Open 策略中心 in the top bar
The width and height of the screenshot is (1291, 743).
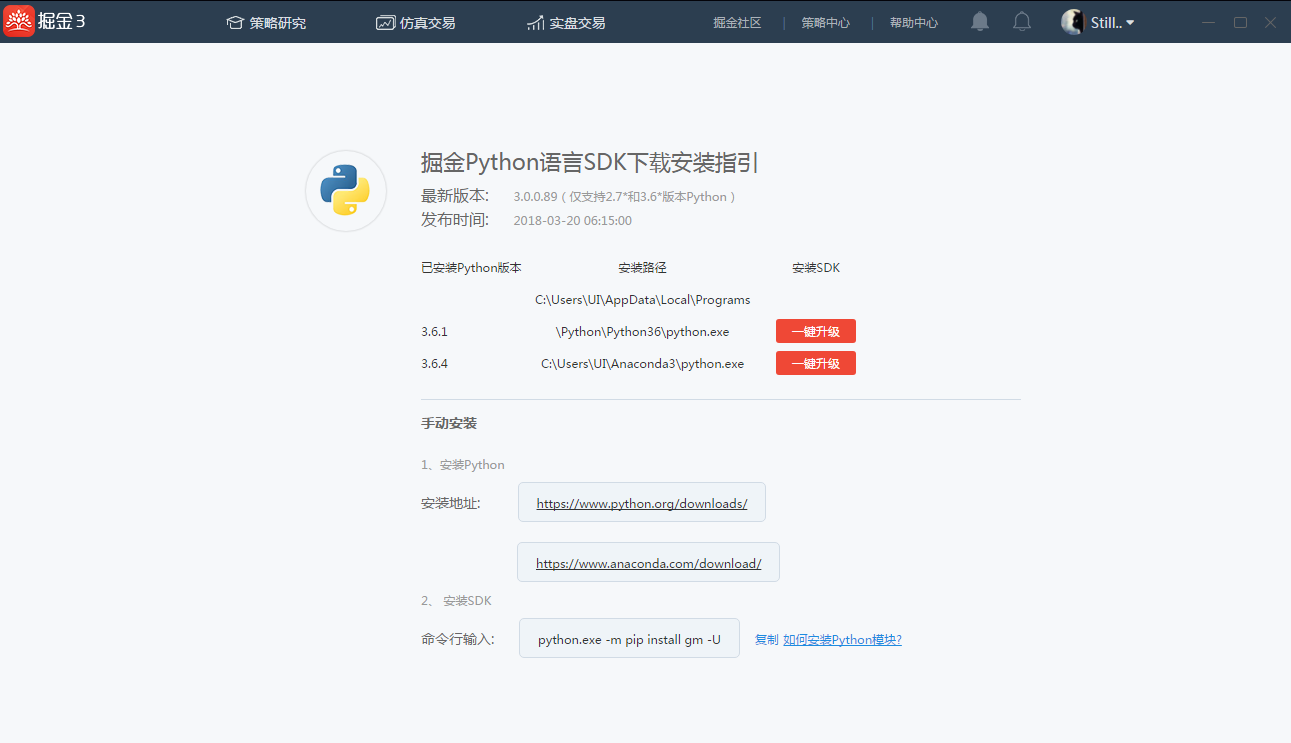[x=825, y=22]
